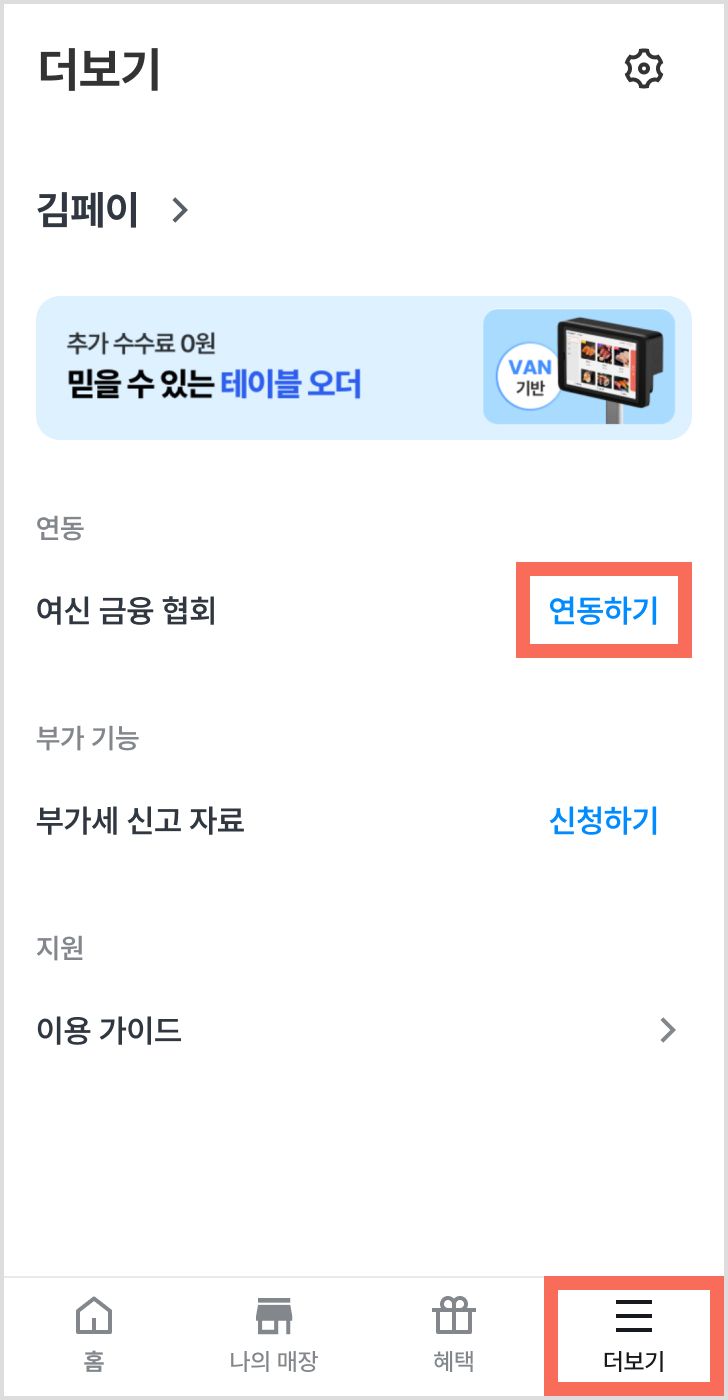Tap 신청하기 for 부가세 신고 자료
The height and width of the screenshot is (1400, 728).
pyautogui.click(x=604, y=821)
